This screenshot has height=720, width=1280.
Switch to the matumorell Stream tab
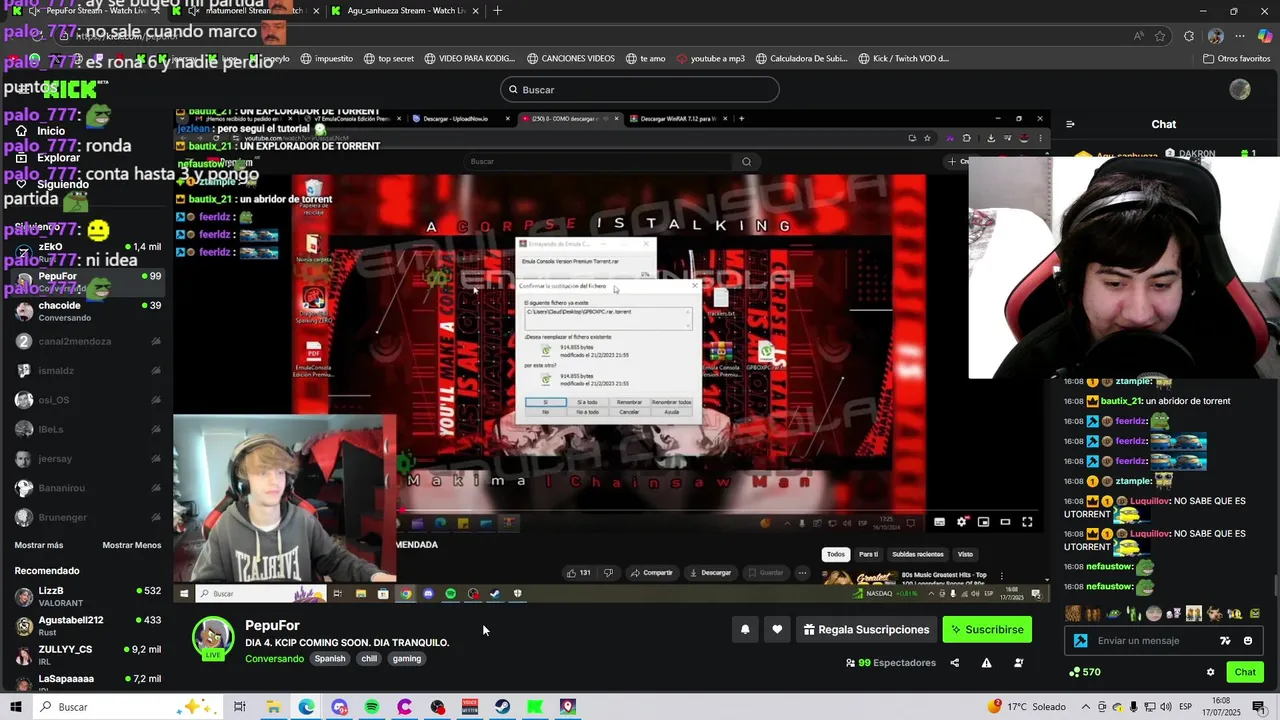click(x=245, y=11)
